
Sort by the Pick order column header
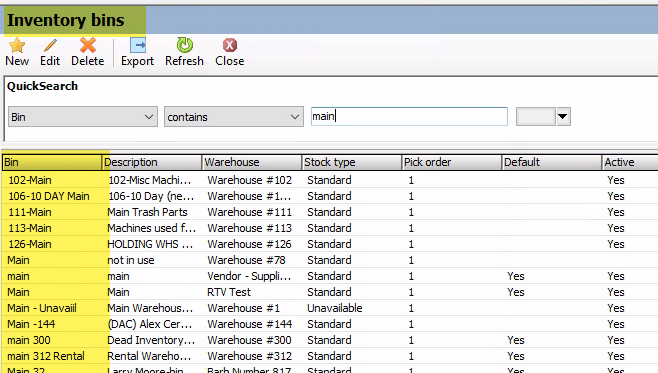click(x=452, y=162)
